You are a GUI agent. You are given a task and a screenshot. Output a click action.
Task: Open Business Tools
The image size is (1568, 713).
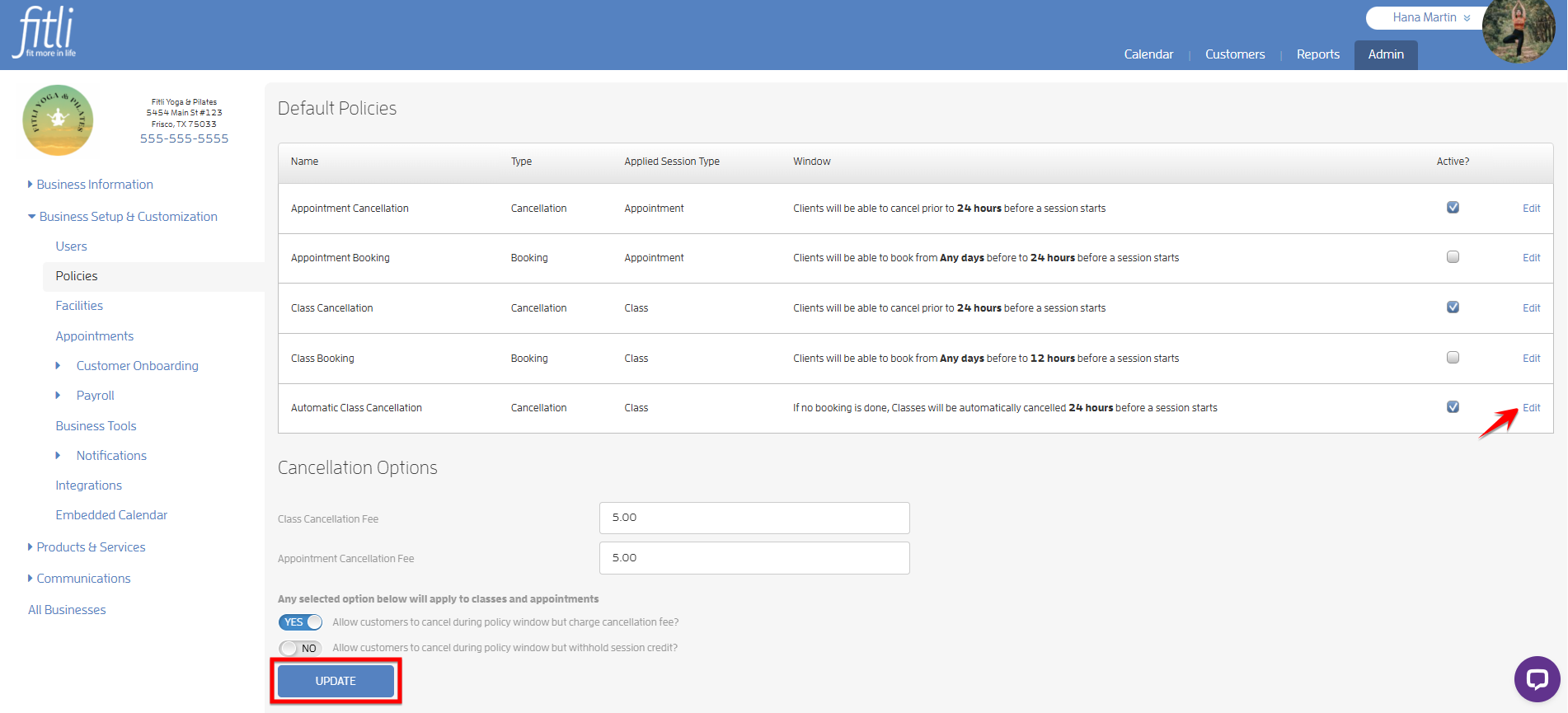point(96,426)
